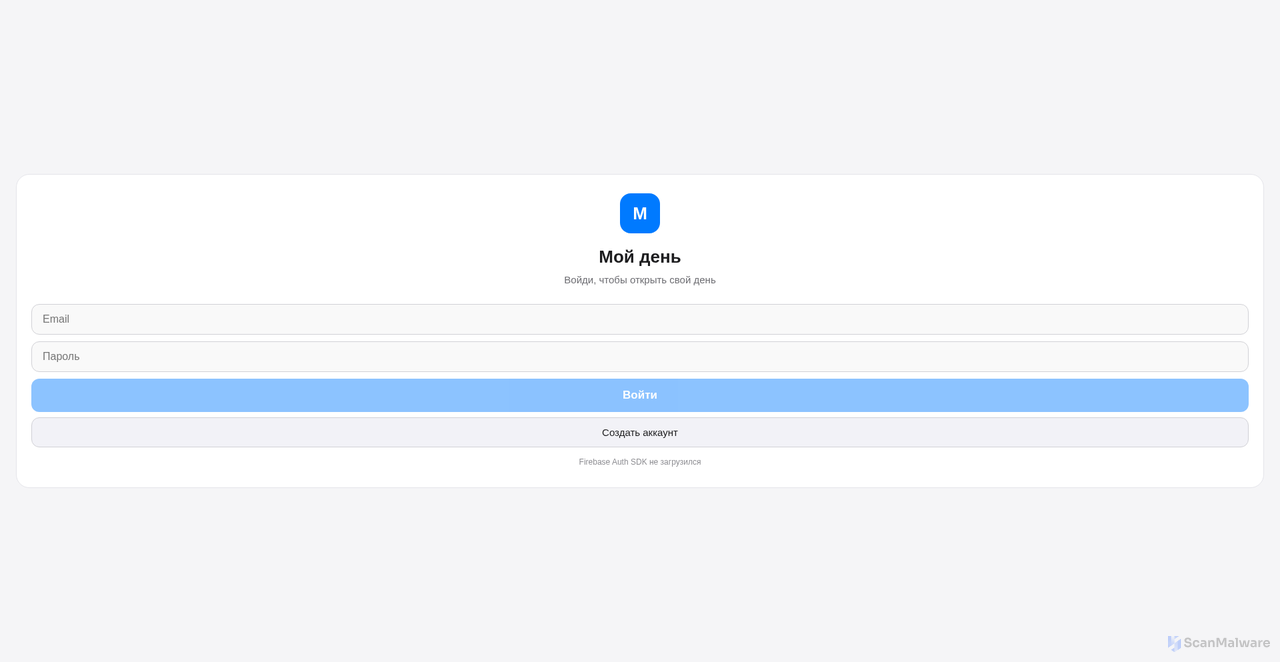1280x662 pixels.
Task: Click the rounded blue square above the title
Action: [639, 213]
